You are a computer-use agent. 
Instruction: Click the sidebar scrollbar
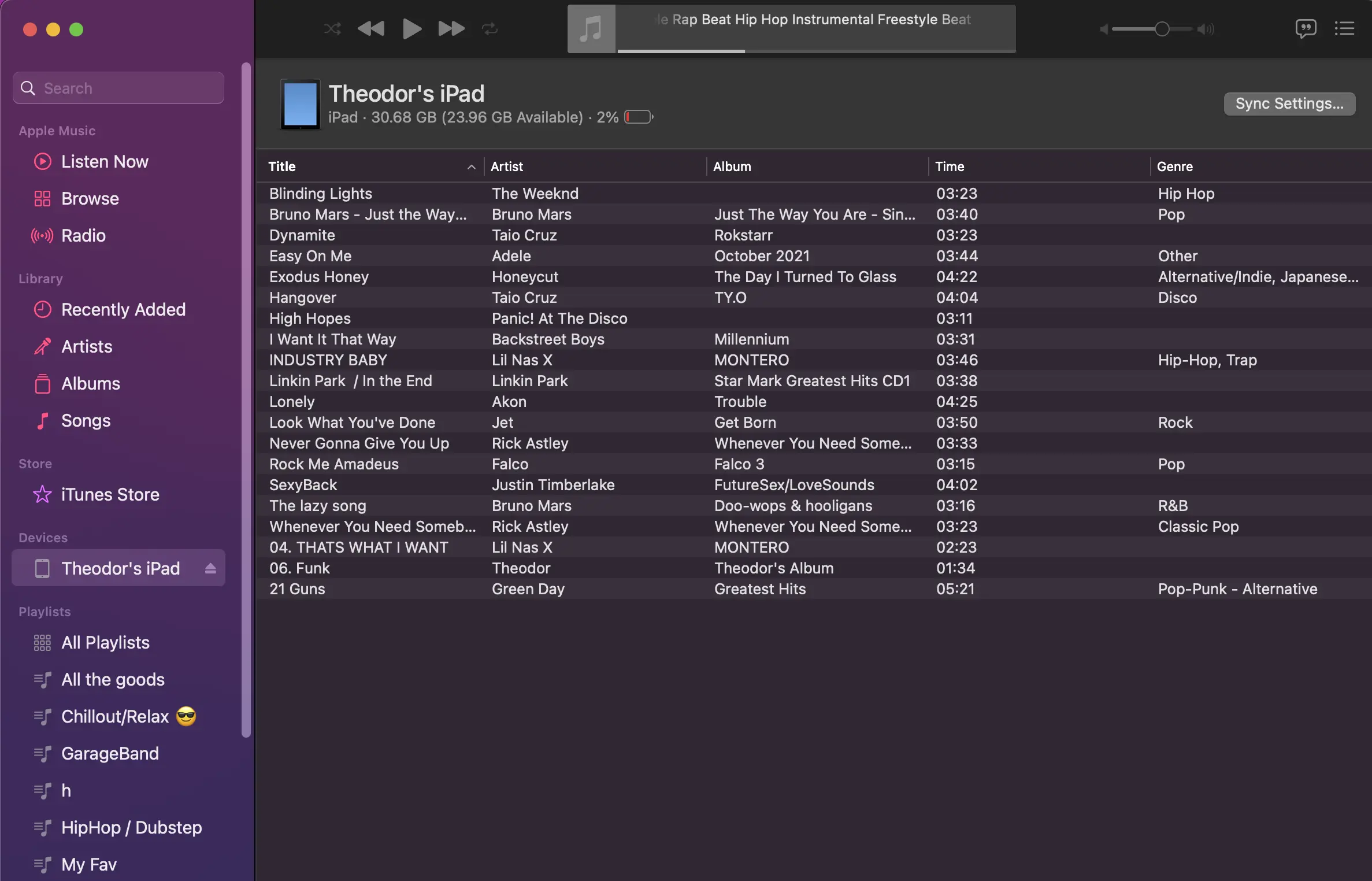coord(246,400)
